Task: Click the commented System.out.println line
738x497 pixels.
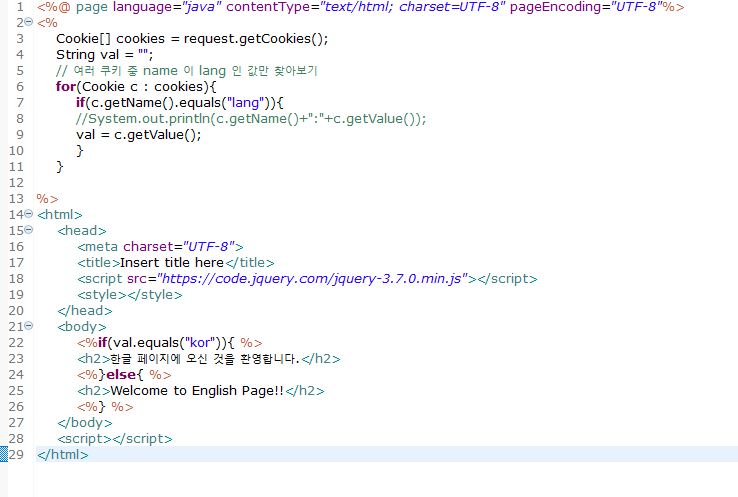Action: [x=251, y=119]
